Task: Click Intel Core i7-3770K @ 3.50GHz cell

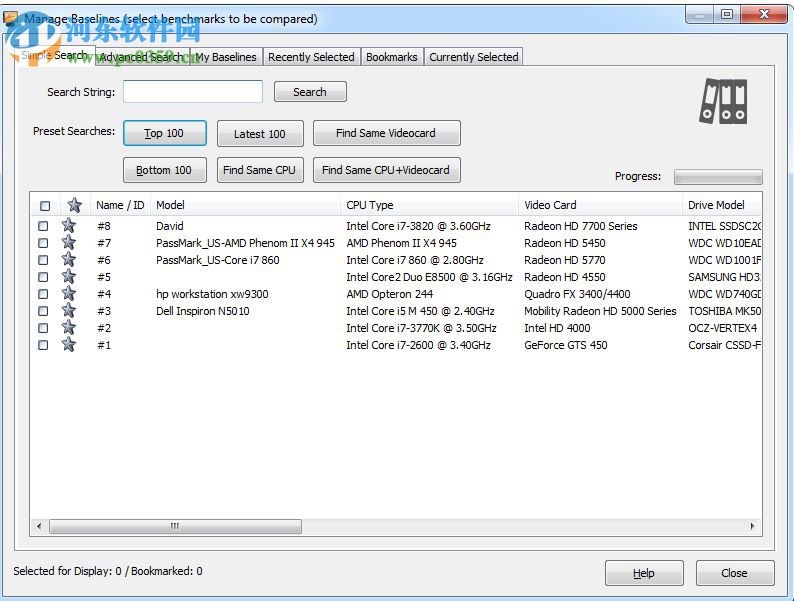Action: tap(421, 328)
